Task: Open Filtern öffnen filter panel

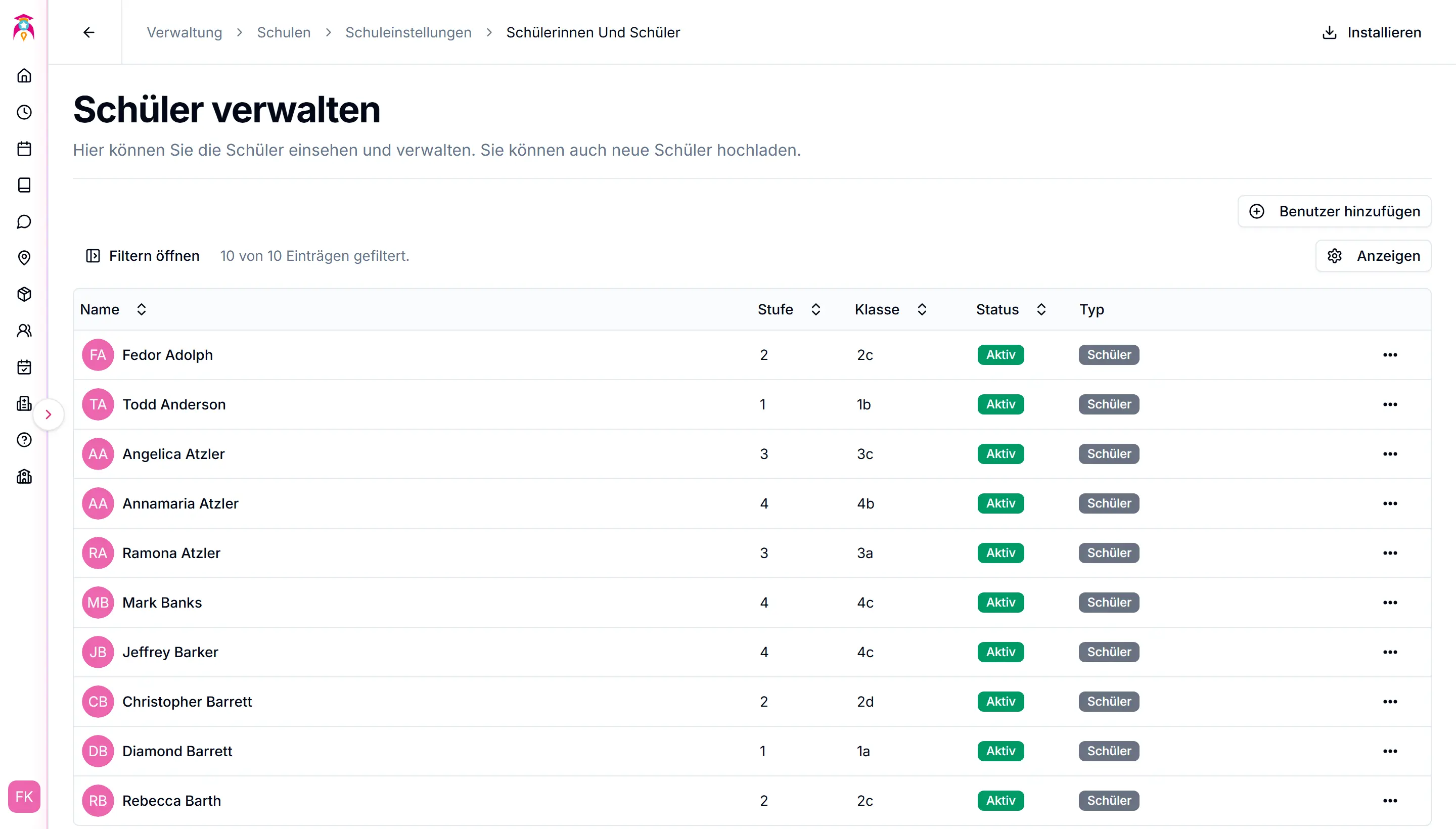Action: tap(143, 256)
